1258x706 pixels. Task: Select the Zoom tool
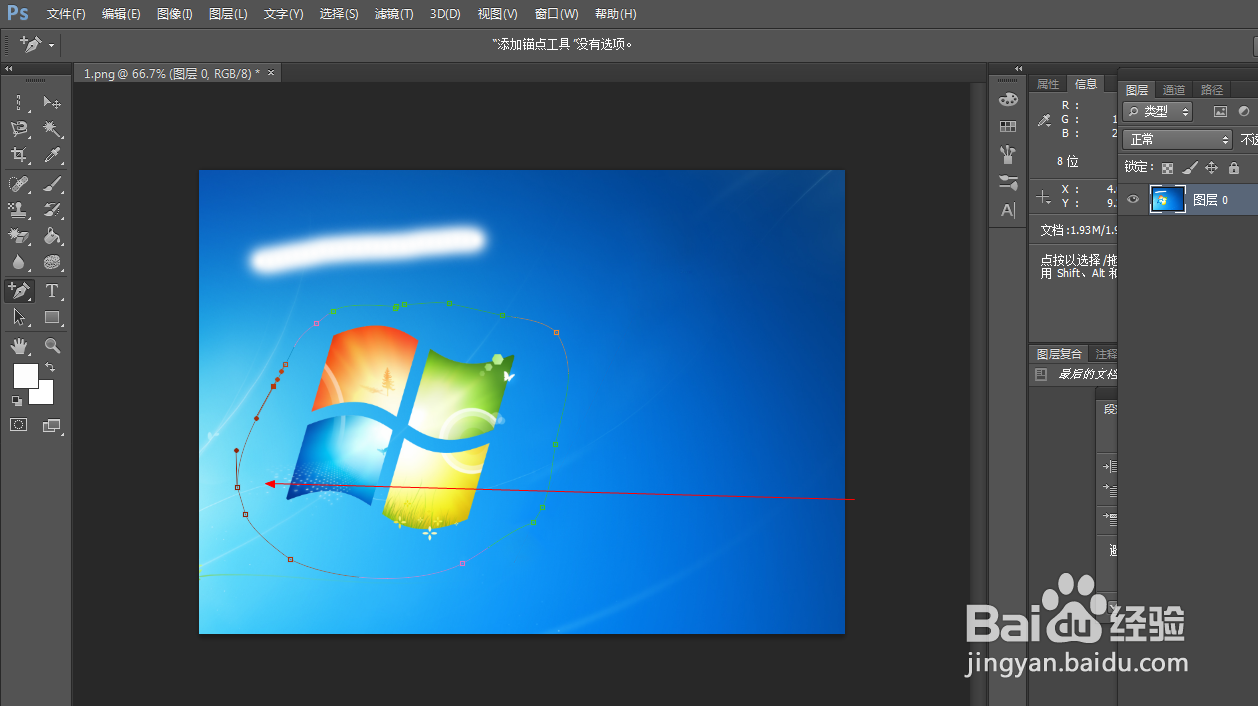[x=52, y=346]
